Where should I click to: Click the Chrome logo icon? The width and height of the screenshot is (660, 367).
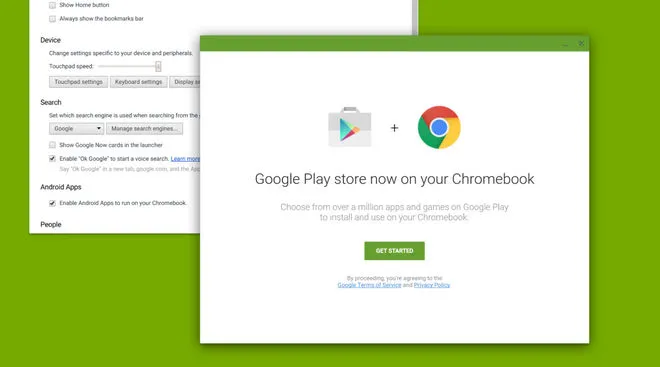(x=439, y=127)
